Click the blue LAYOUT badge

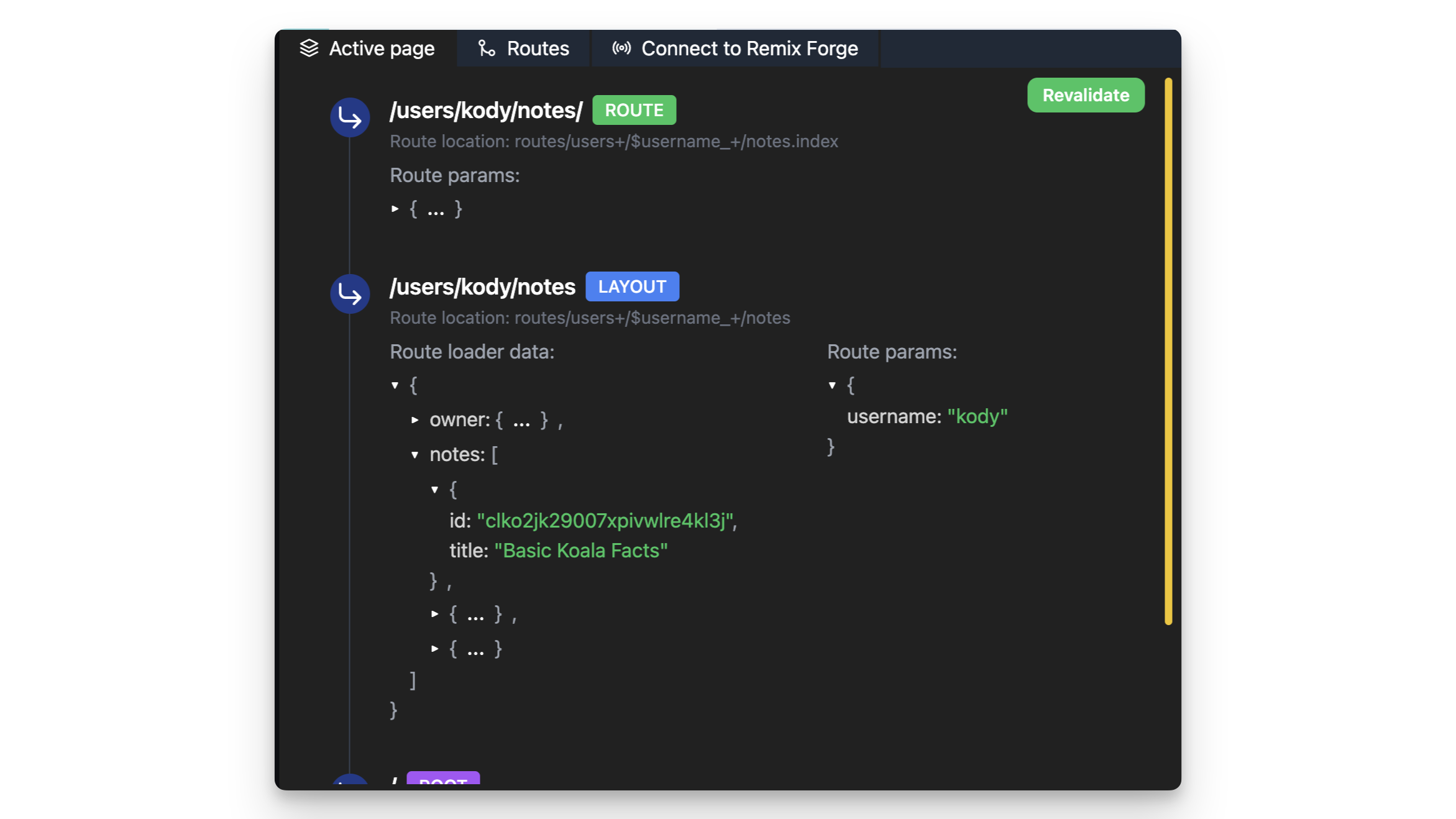click(632, 286)
